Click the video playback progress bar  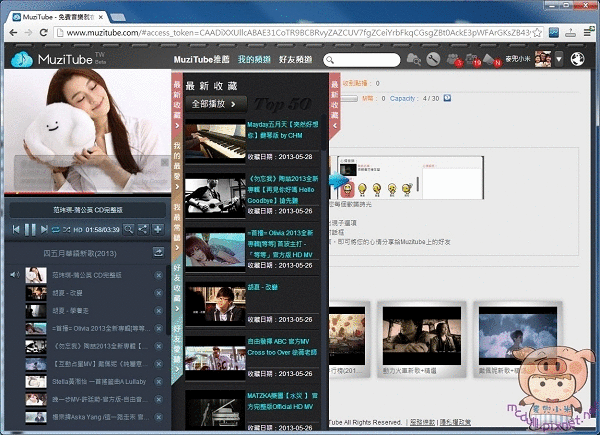[x=87, y=193]
